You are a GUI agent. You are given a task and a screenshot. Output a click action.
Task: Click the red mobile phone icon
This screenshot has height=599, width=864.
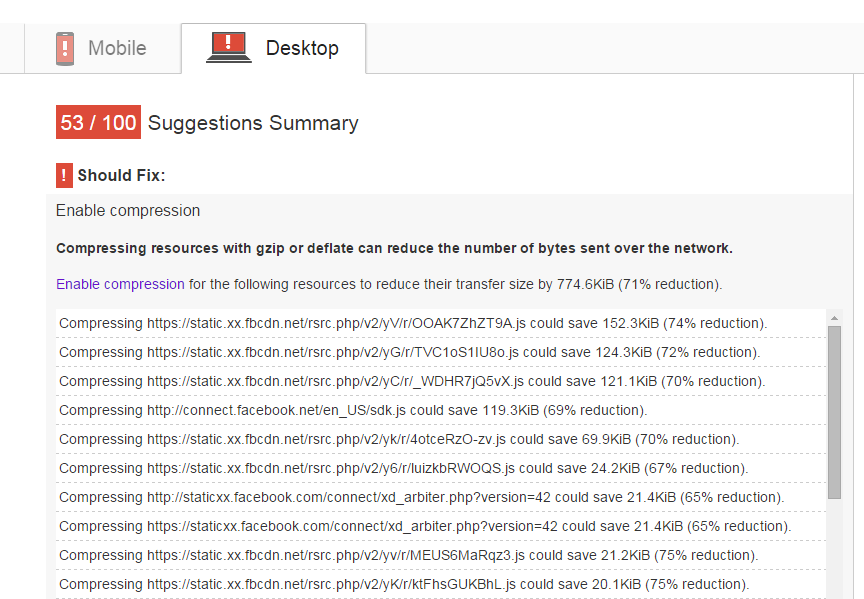click(65, 48)
